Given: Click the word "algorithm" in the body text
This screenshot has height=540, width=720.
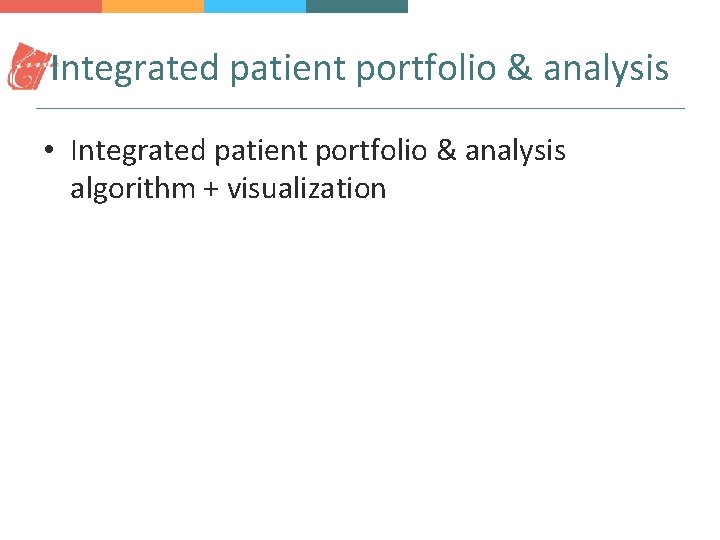Looking at the screenshot, I should (x=130, y=189).
